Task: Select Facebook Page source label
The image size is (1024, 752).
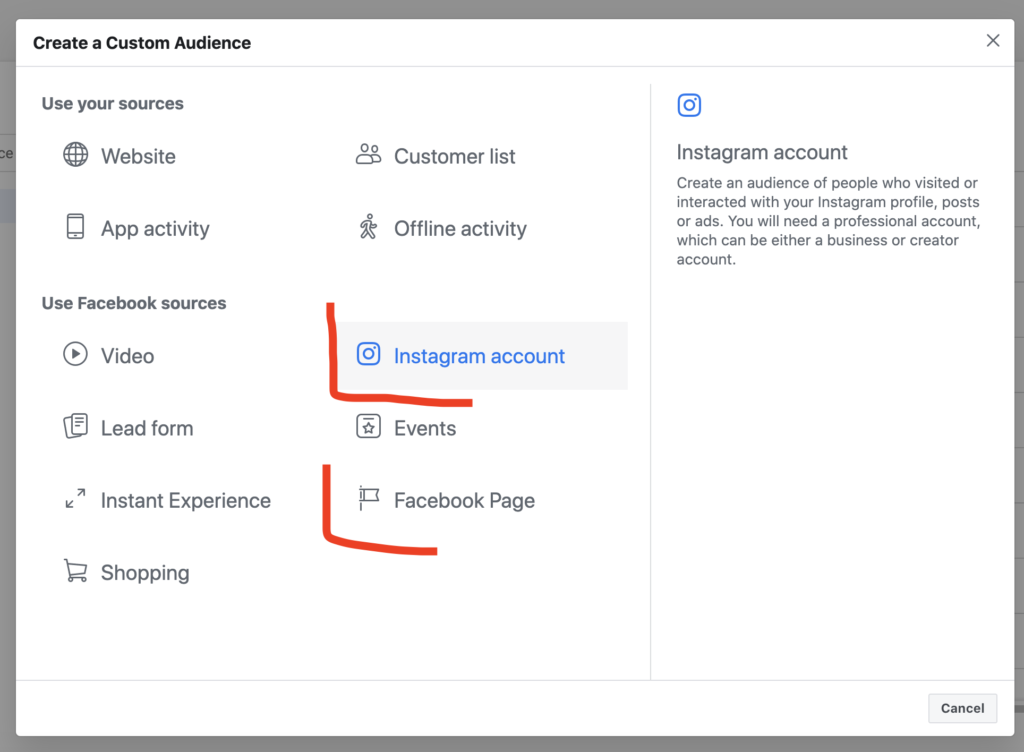Action: [464, 501]
